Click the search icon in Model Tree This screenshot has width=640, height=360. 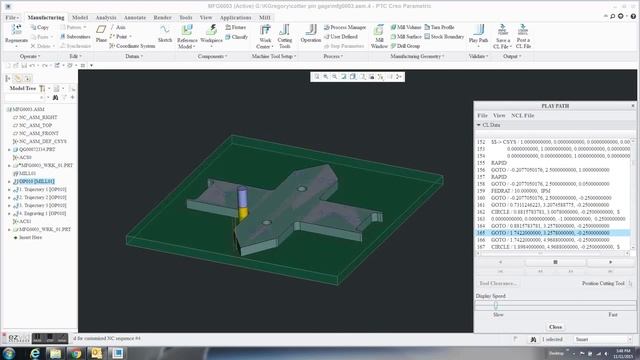pos(56,98)
